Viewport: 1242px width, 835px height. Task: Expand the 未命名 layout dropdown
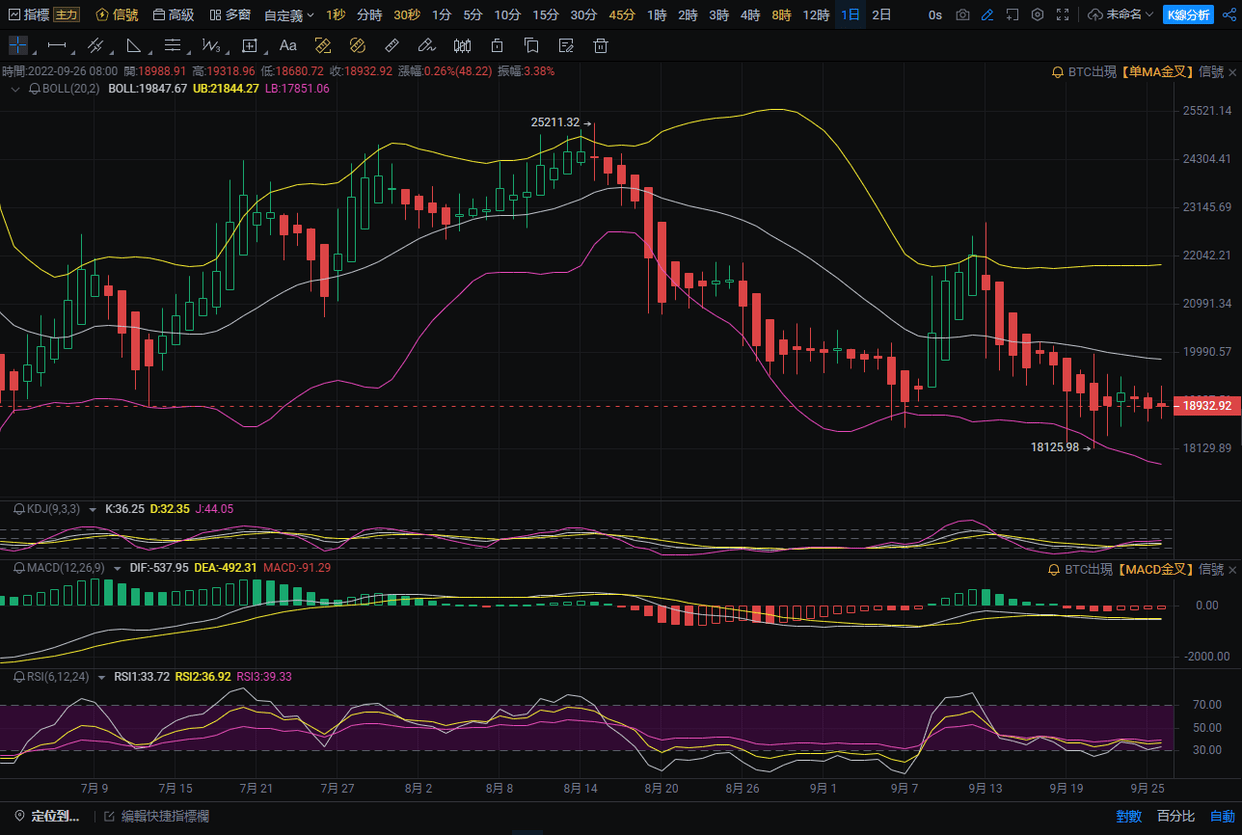[1120, 15]
